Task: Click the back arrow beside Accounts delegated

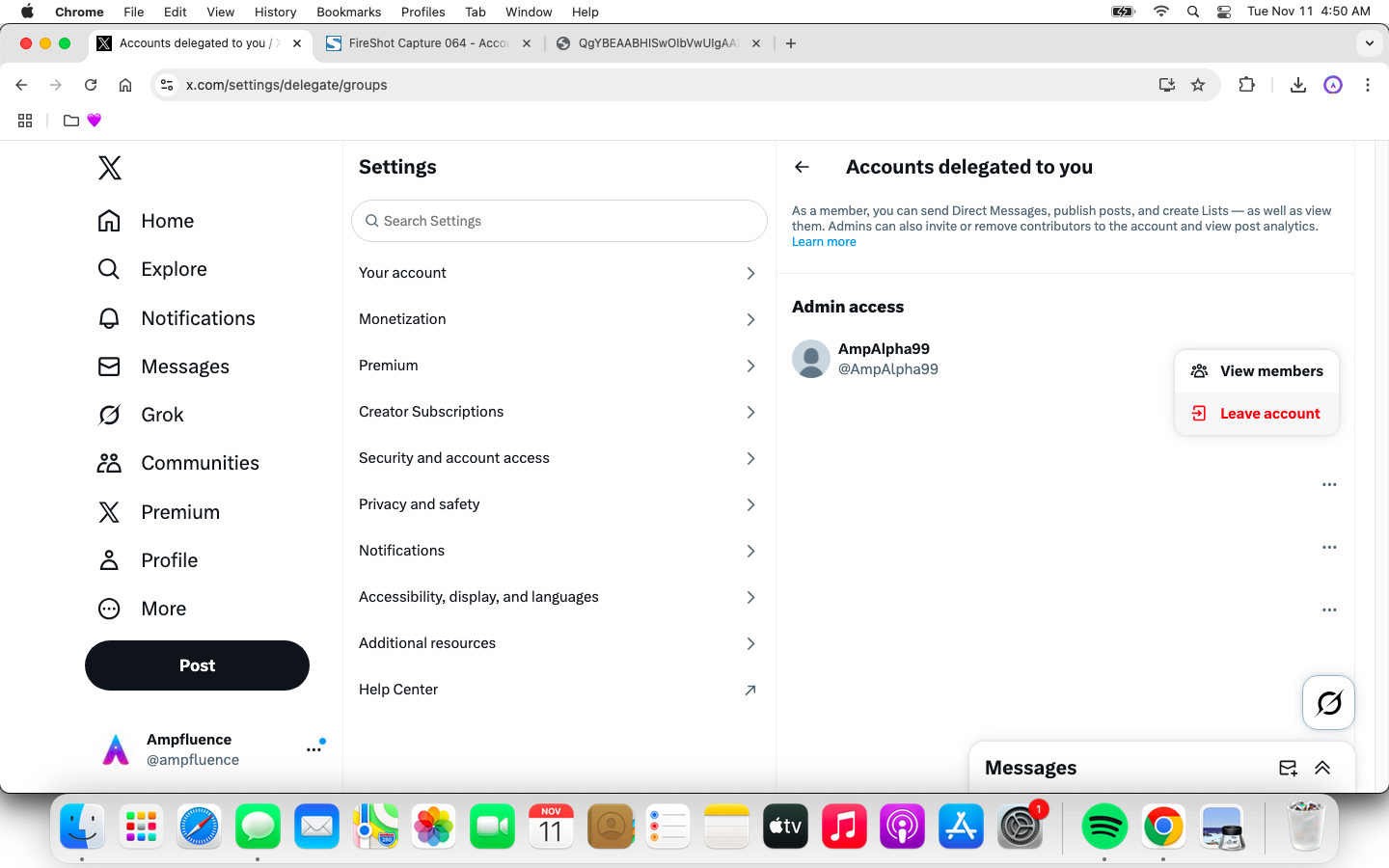Action: click(x=802, y=167)
